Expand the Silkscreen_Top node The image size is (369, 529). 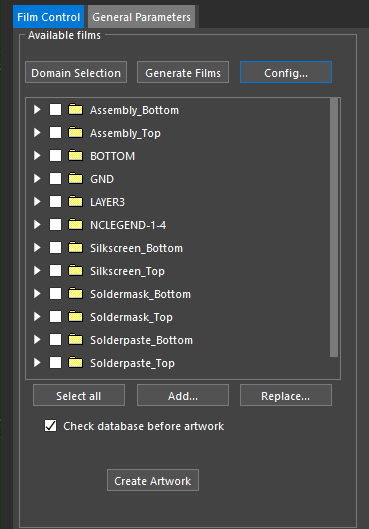point(37,271)
